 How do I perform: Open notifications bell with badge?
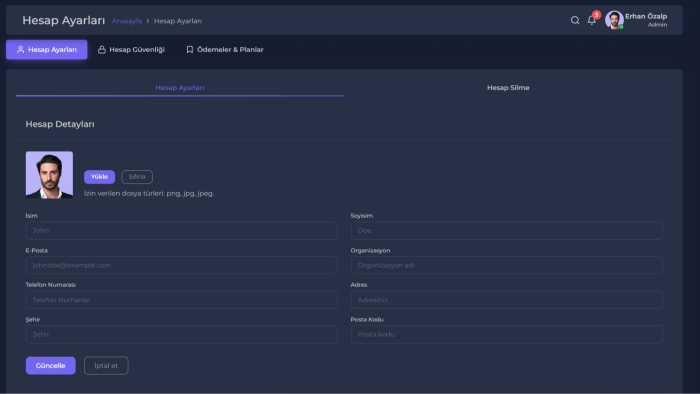click(x=592, y=20)
